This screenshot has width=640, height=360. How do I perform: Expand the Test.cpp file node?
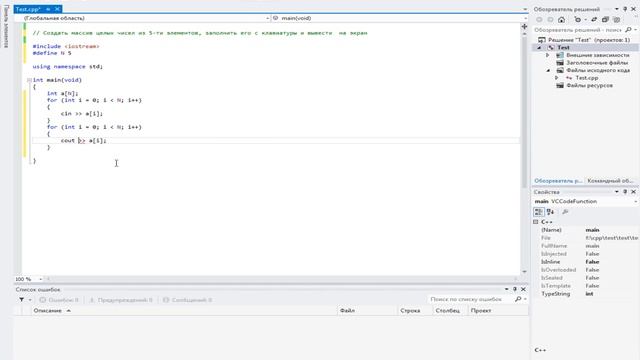click(x=557, y=78)
